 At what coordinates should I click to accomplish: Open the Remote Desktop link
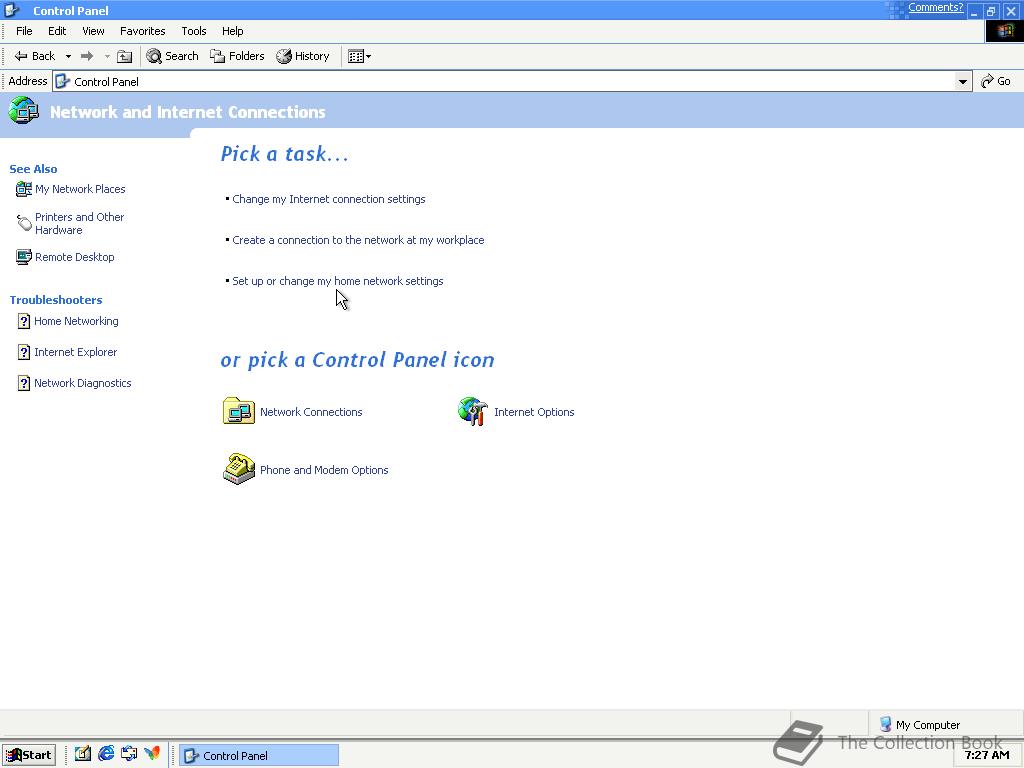point(74,257)
